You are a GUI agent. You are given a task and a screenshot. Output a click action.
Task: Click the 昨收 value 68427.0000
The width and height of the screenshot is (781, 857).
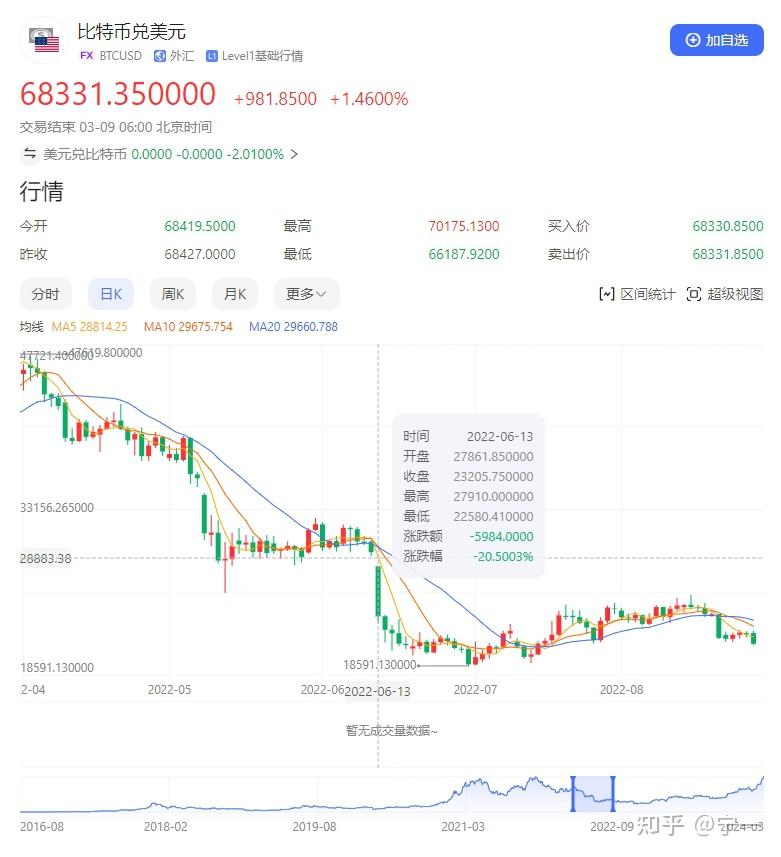pos(199,254)
